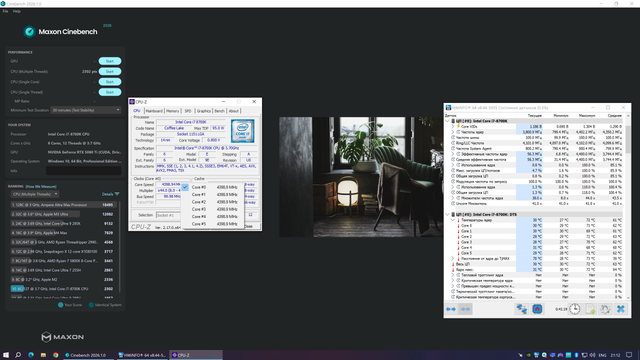Select the Ampere Altra Max ranking row
This screenshot has width=640, height=360.
(x=63, y=205)
